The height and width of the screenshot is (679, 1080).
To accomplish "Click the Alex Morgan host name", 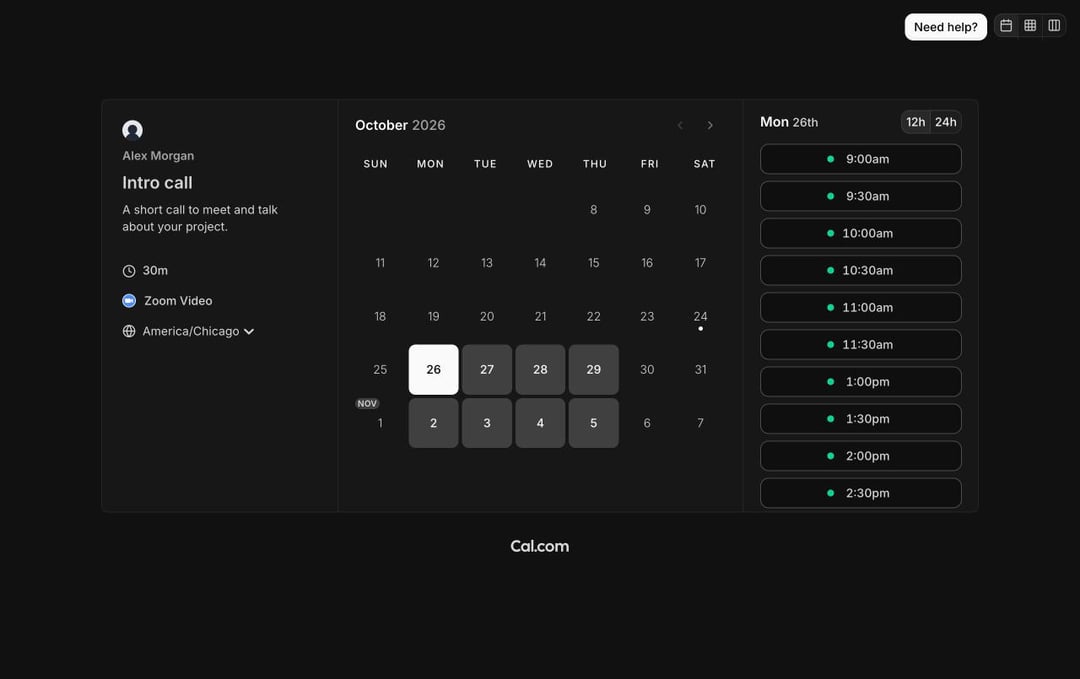I will pos(158,156).
